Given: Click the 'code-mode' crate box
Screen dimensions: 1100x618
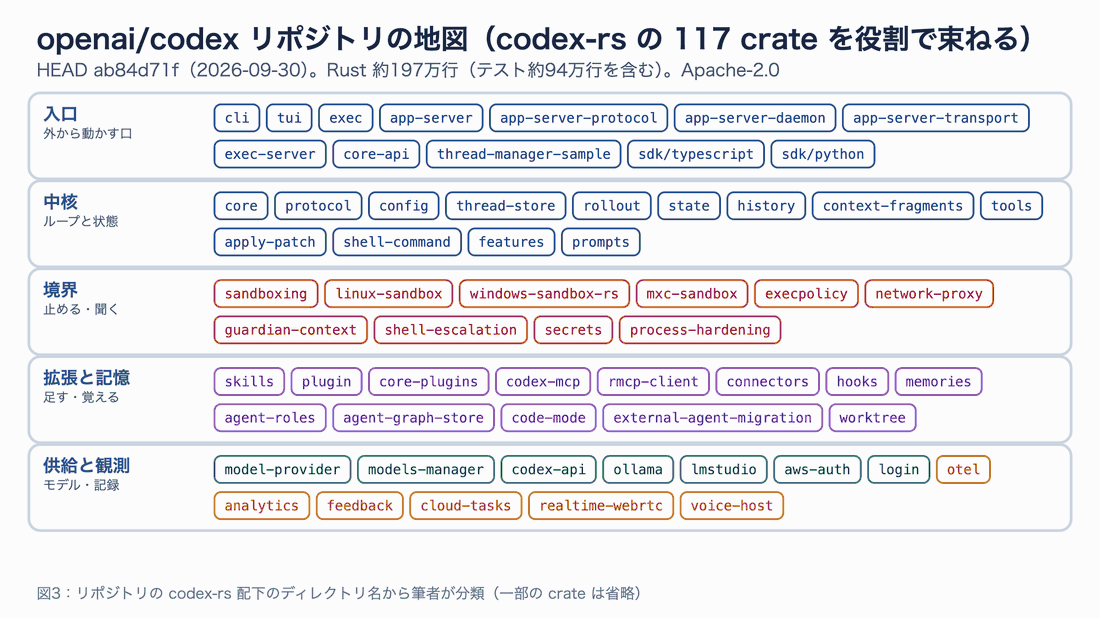Looking at the screenshot, I should click(549, 418).
